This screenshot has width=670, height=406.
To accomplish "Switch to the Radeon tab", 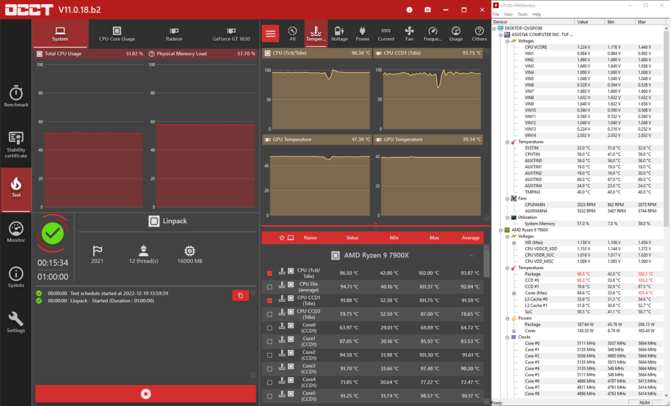I will (x=174, y=34).
